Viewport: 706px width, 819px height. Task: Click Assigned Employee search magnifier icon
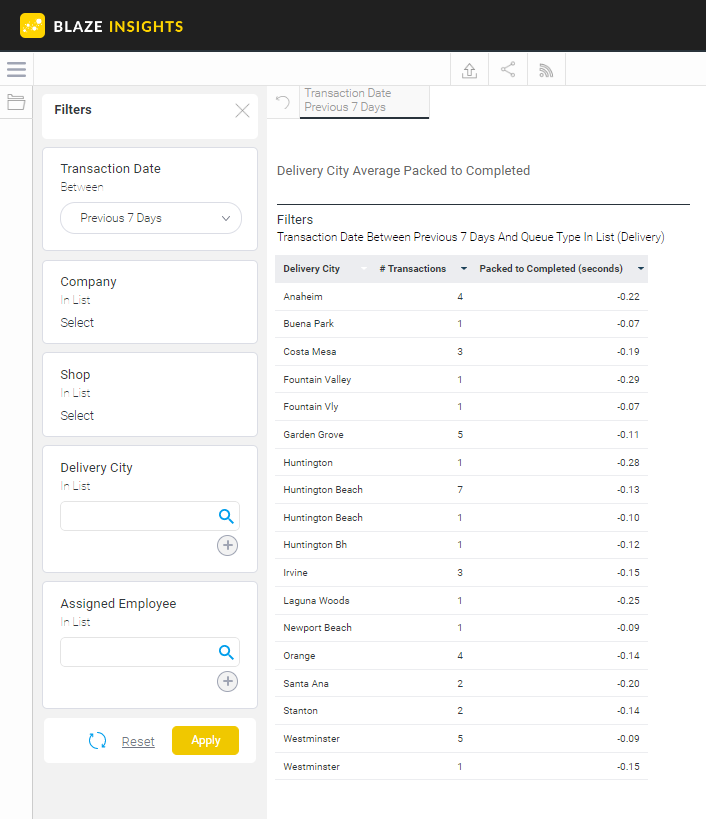coord(226,652)
